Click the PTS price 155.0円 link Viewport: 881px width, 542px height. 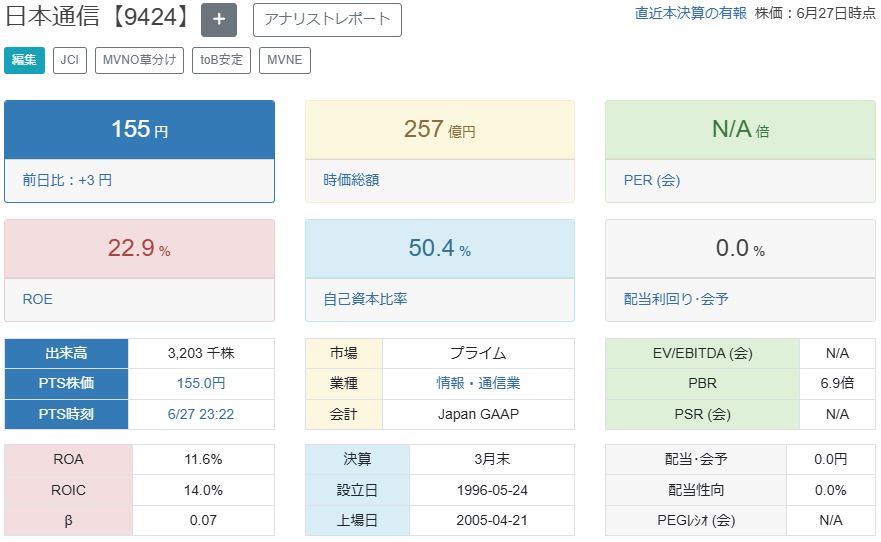coord(201,383)
